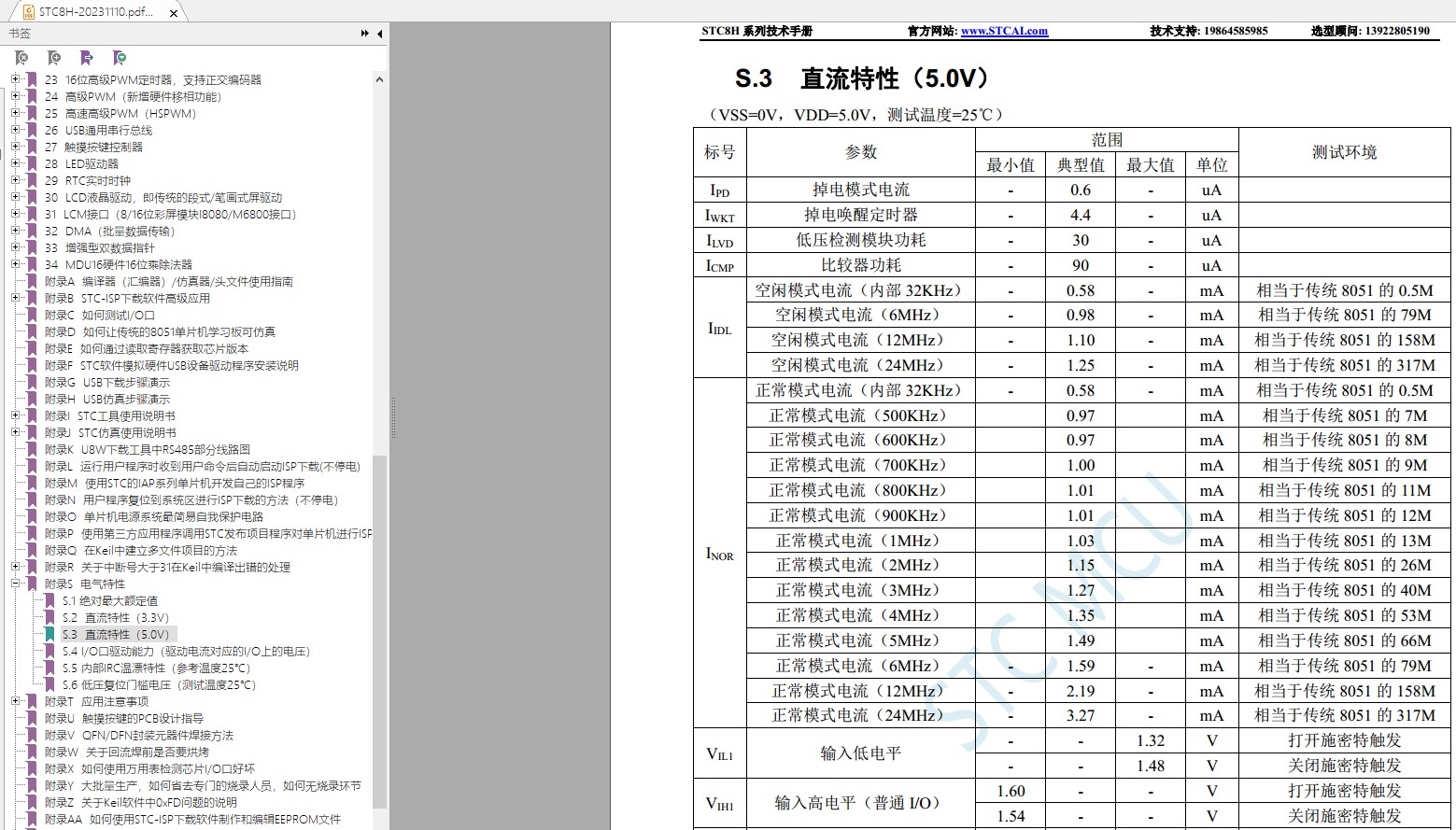Viewport: 1456px width, 830px height.
Task: Open bookmark S.4 I/O口驱动能力
Action: click(x=186, y=651)
